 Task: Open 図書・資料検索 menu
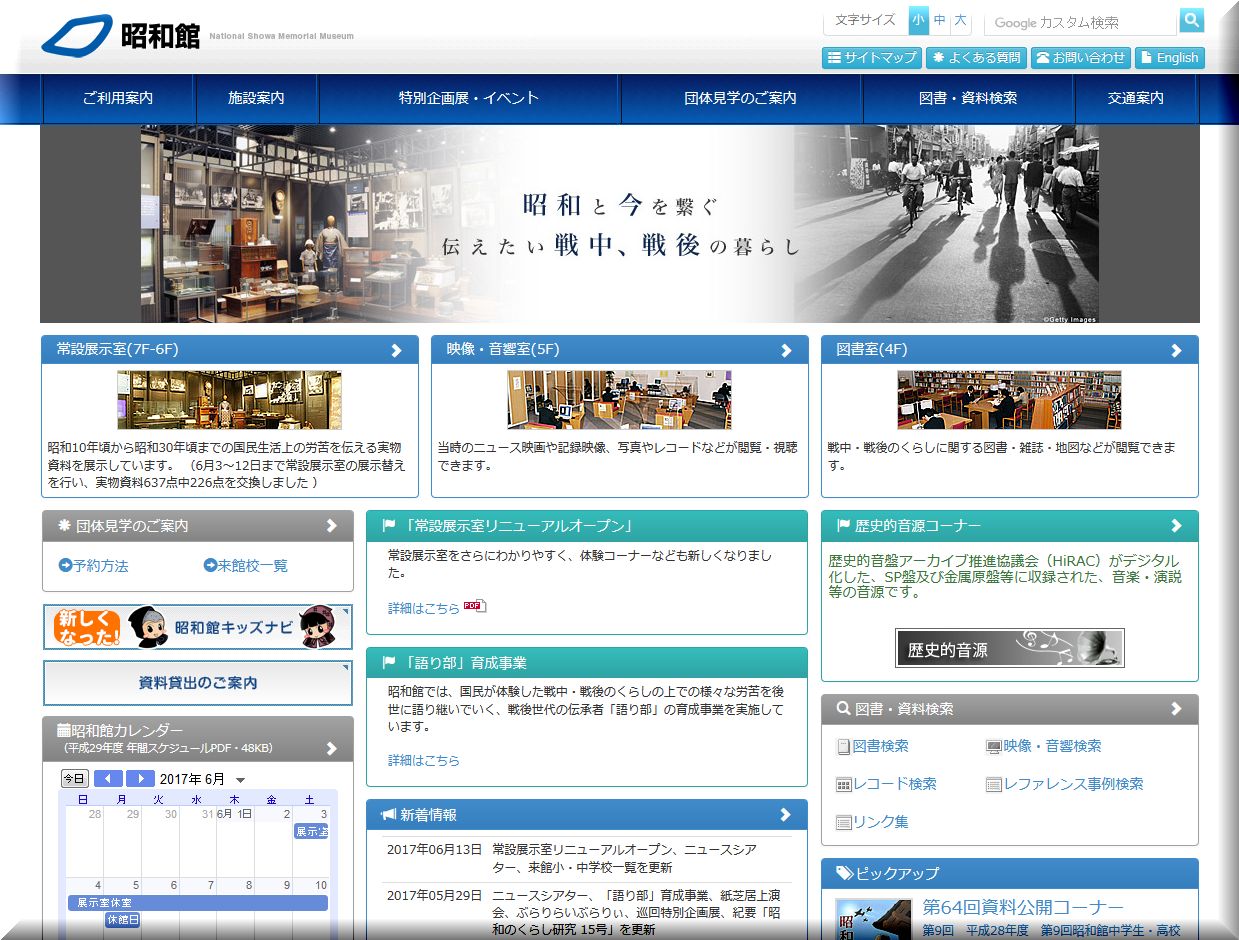968,98
